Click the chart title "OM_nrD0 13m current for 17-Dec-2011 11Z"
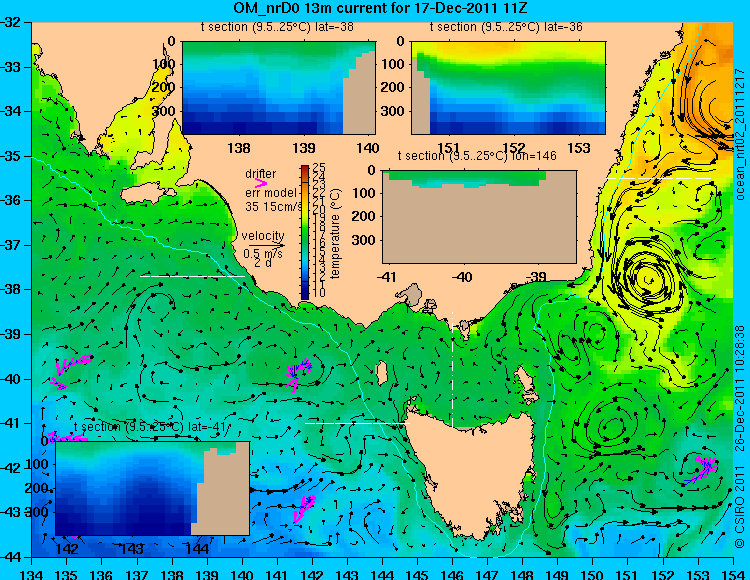Image resolution: width=750 pixels, height=580 pixels. pyautogui.click(x=380, y=8)
